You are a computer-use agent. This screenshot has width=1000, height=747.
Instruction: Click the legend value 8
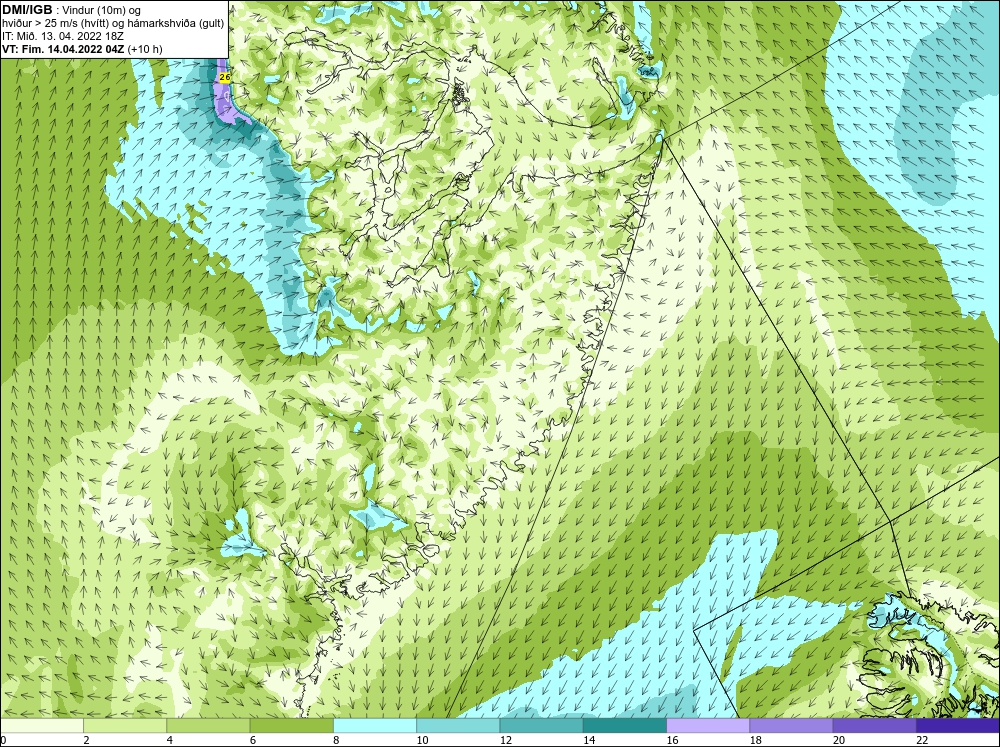[x=336, y=740]
